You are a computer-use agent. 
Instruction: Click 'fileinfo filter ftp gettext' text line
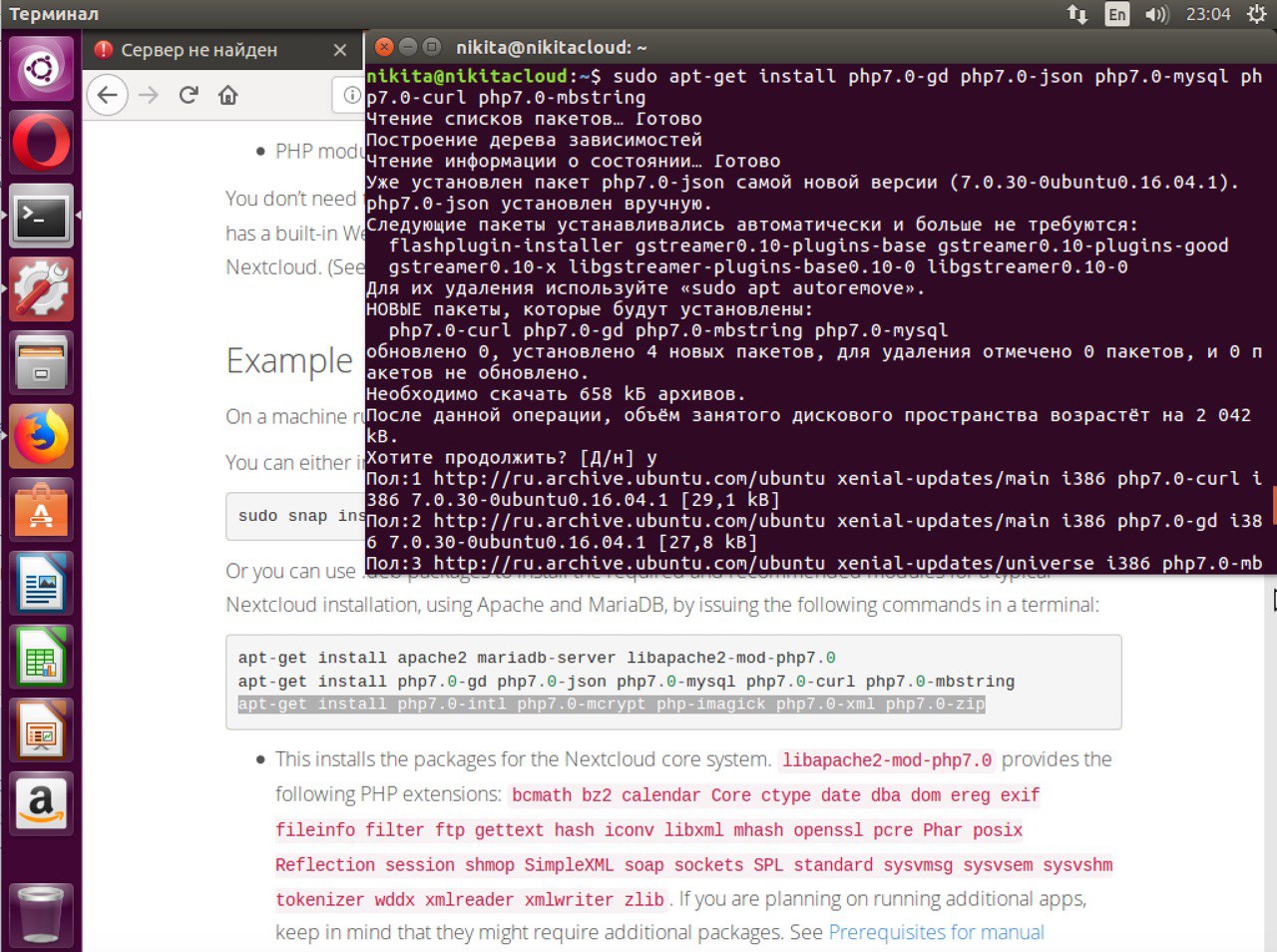(x=649, y=830)
